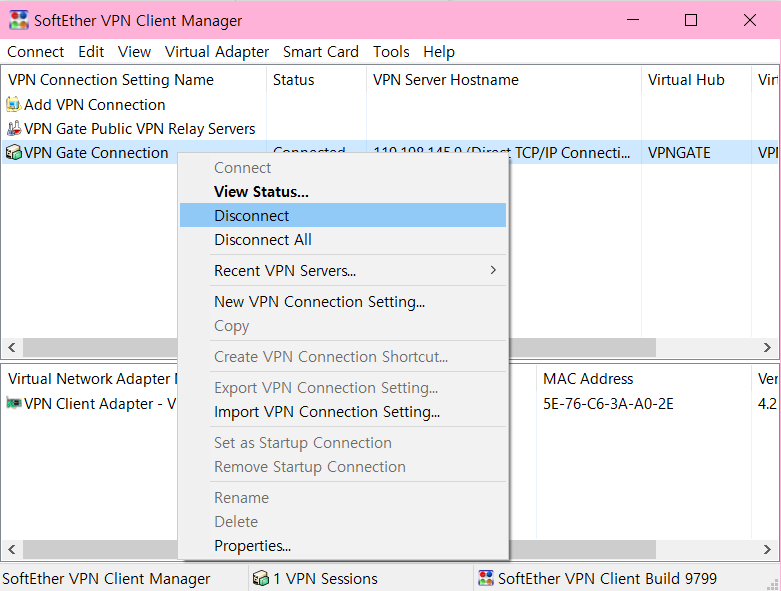Open Properties... from the context menu
This screenshot has width=781, height=591.
click(x=343, y=546)
